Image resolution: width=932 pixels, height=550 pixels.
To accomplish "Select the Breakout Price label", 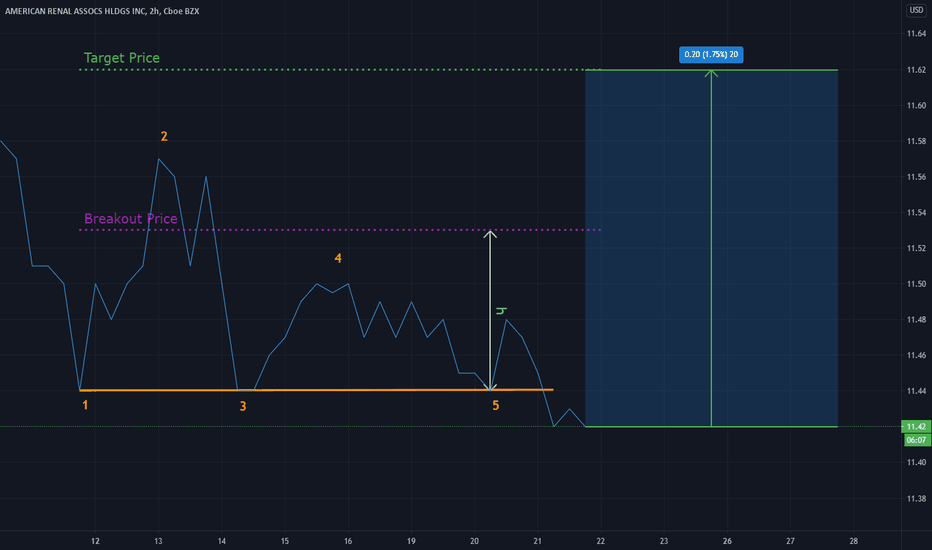I will pyautogui.click(x=131, y=218).
